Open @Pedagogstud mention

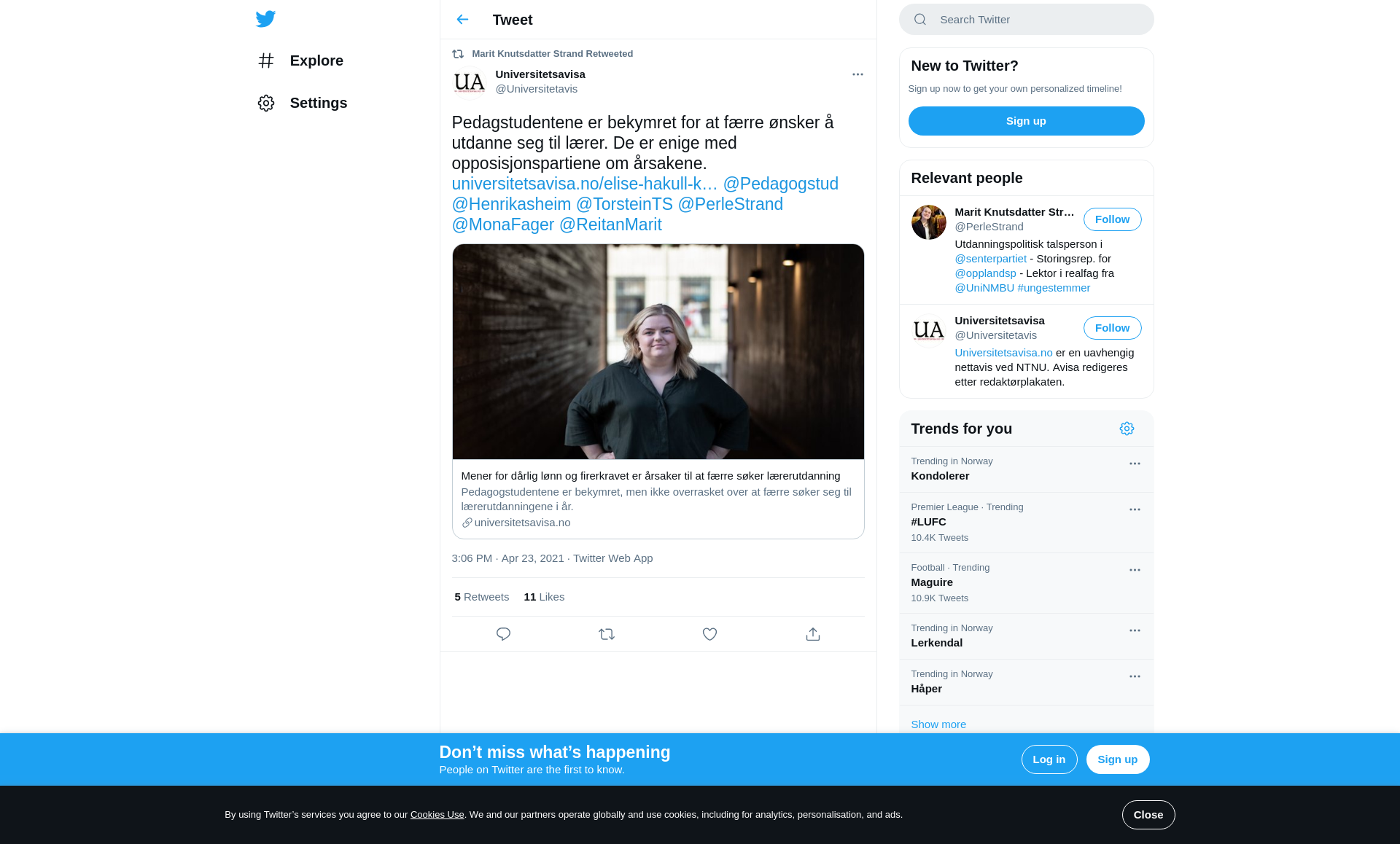[x=780, y=184]
